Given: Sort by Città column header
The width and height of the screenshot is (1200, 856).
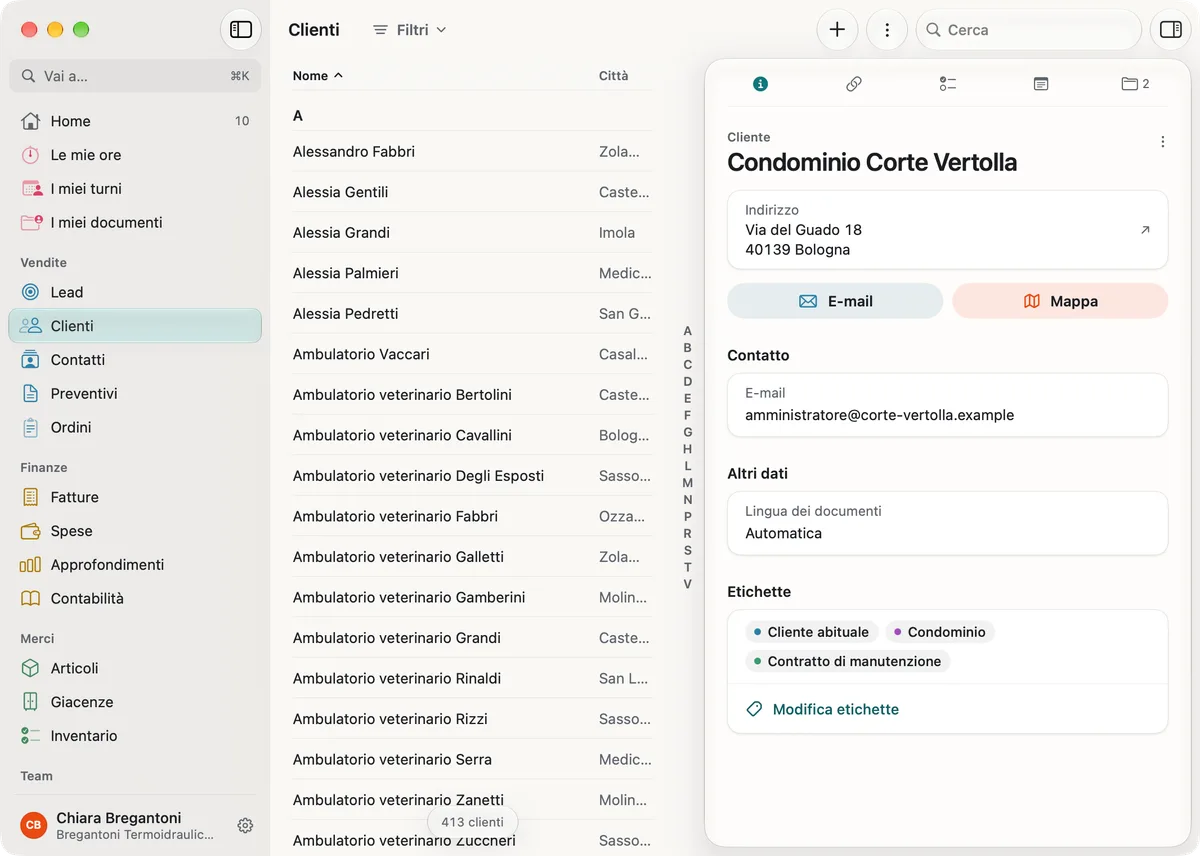Looking at the screenshot, I should (x=614, y=76).
